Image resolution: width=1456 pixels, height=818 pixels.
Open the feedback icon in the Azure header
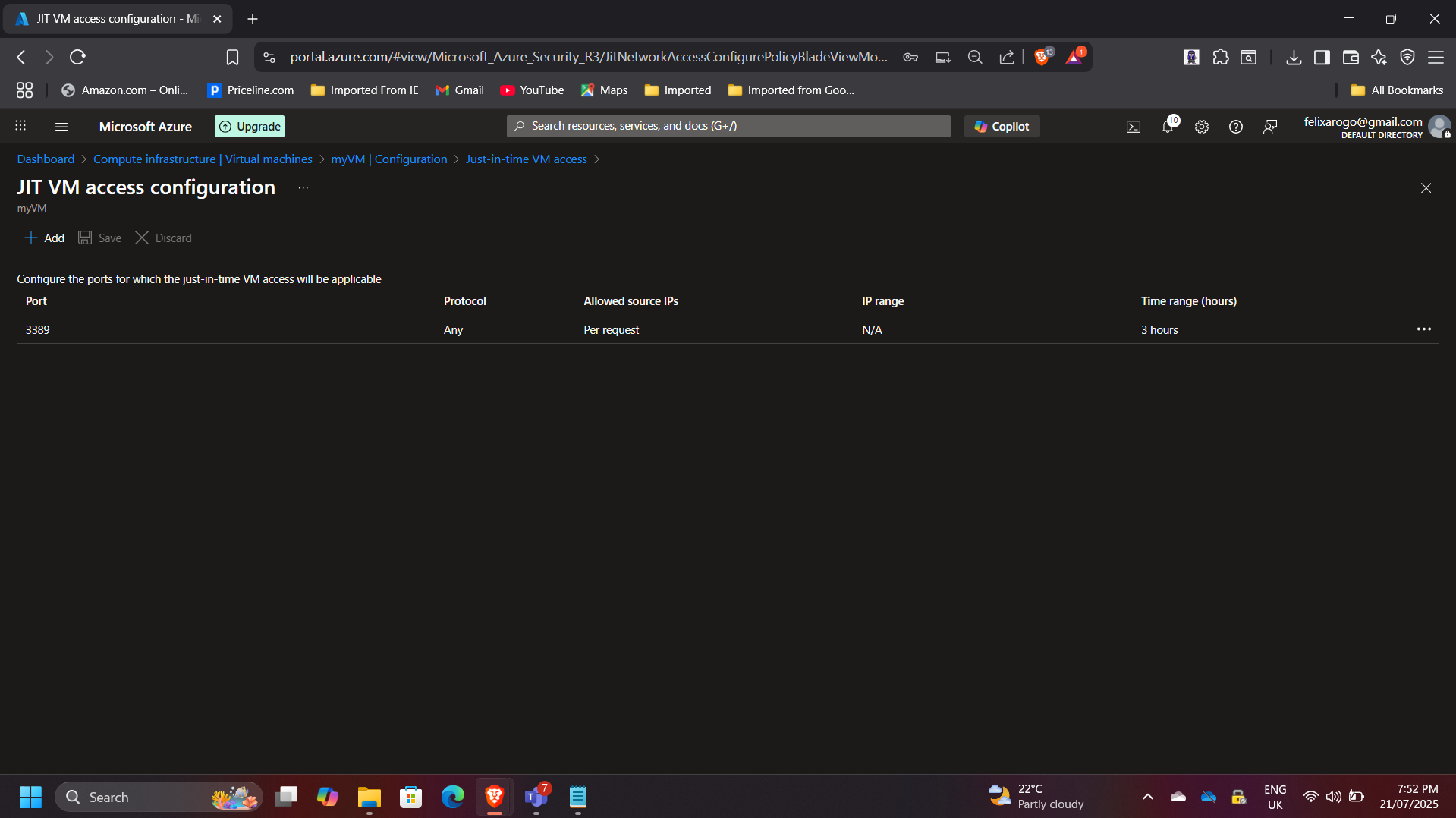coord(1270,127)
